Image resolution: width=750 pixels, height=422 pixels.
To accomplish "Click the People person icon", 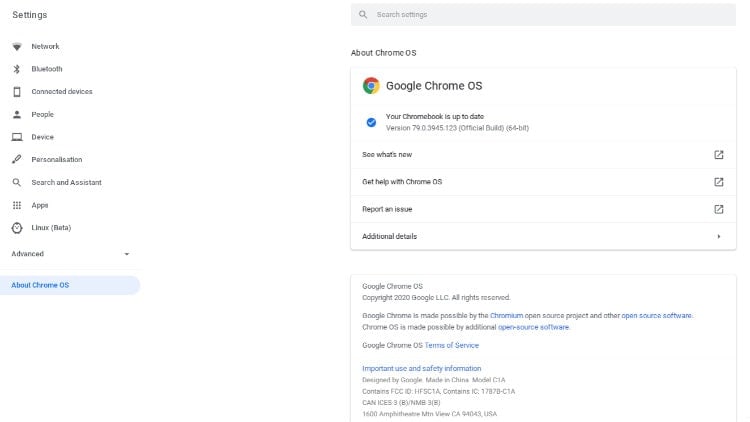I will [x=17, y=114].
